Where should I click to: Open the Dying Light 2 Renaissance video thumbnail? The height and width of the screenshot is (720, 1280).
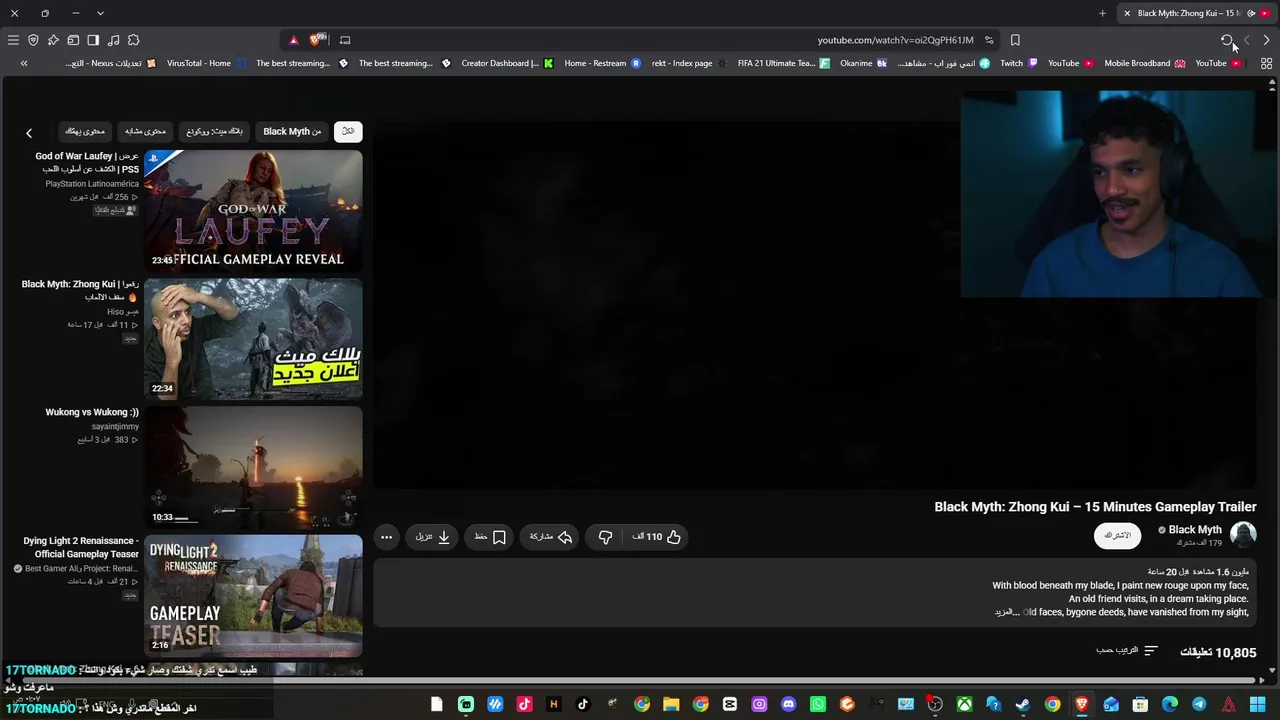click(x=253, y=595)
